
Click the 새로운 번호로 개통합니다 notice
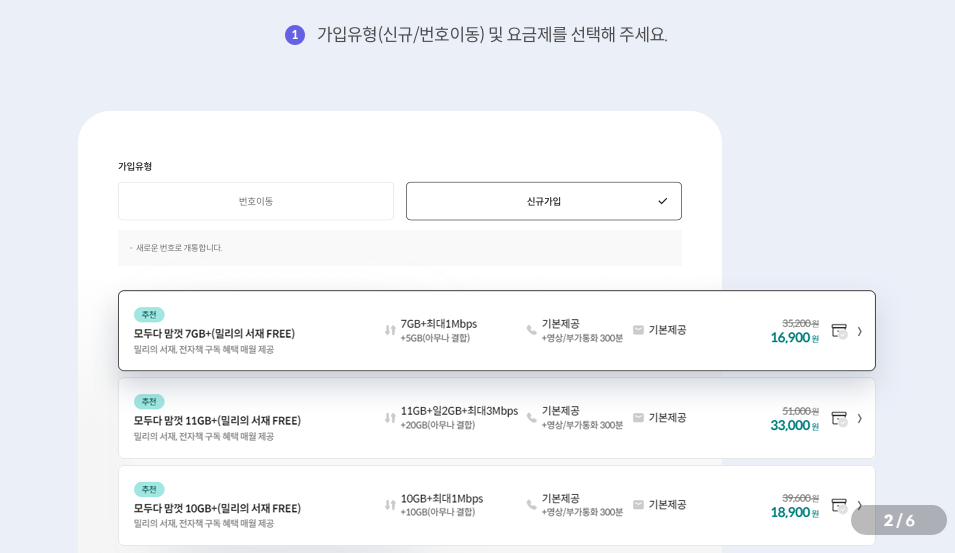[x=179, y=248]
